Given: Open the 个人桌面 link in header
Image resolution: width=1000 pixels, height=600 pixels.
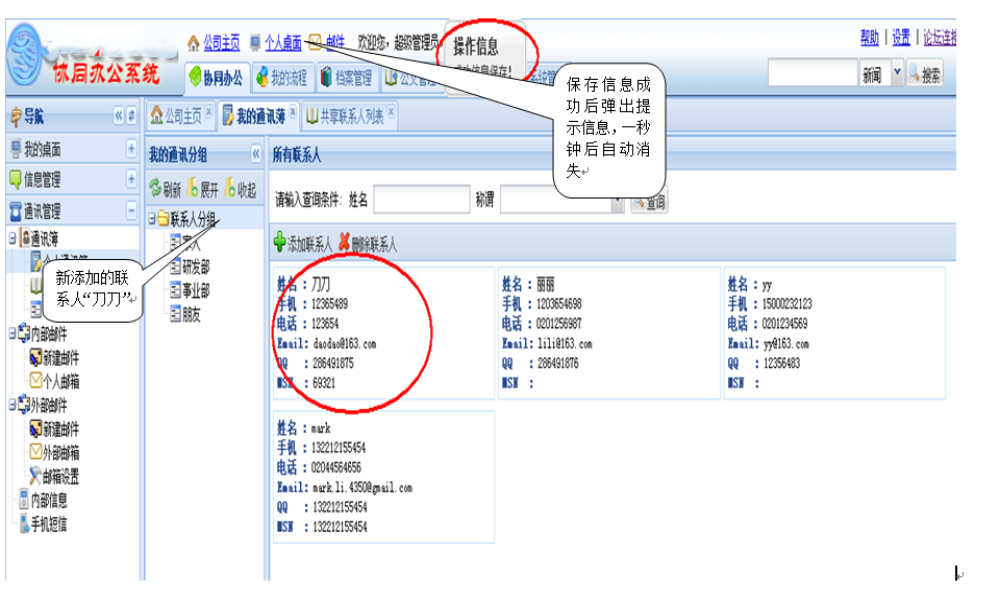Looking at the screenshot, I should click(283, 43).
